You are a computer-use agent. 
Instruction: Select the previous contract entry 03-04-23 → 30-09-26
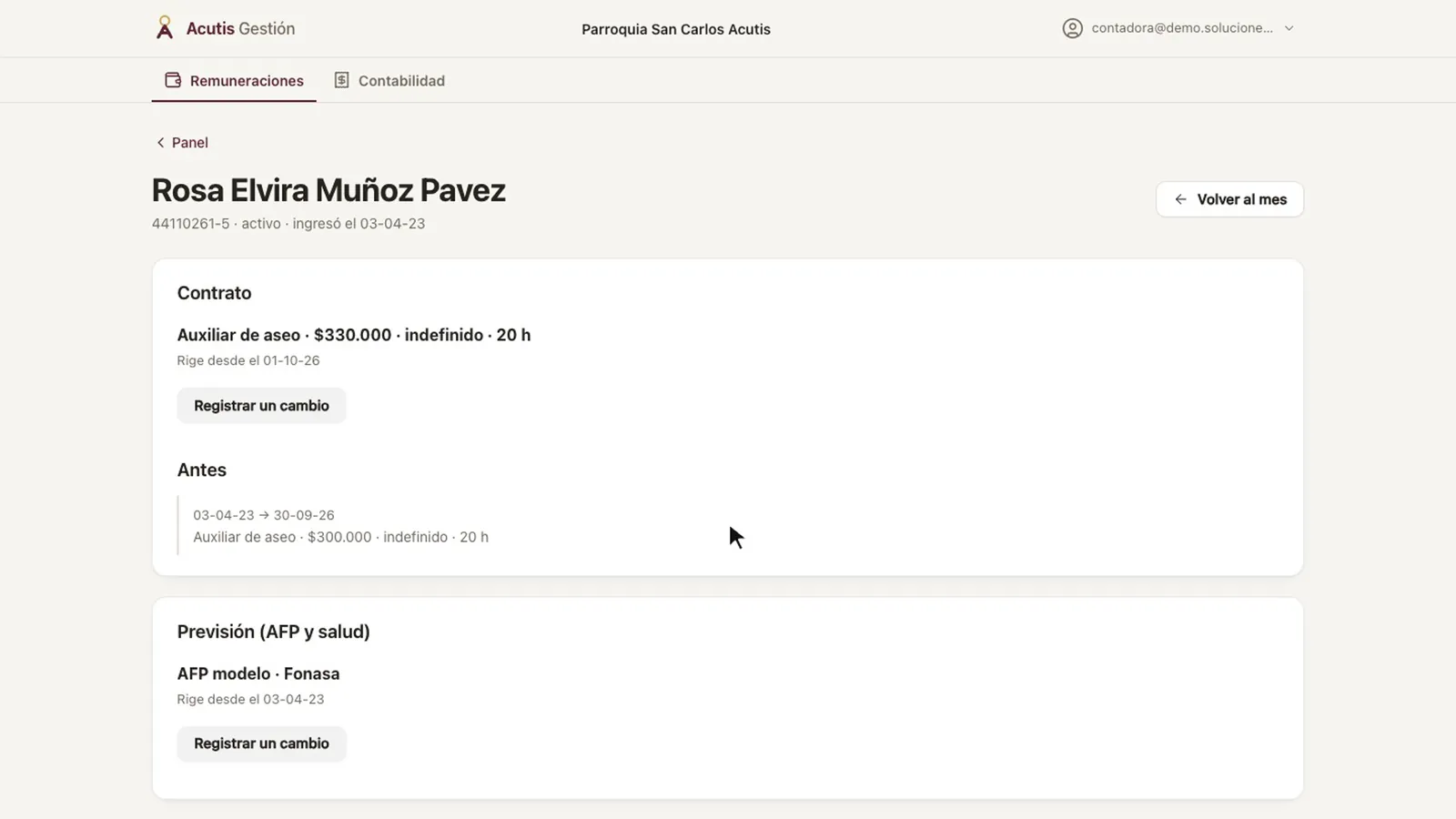[341, 526]
